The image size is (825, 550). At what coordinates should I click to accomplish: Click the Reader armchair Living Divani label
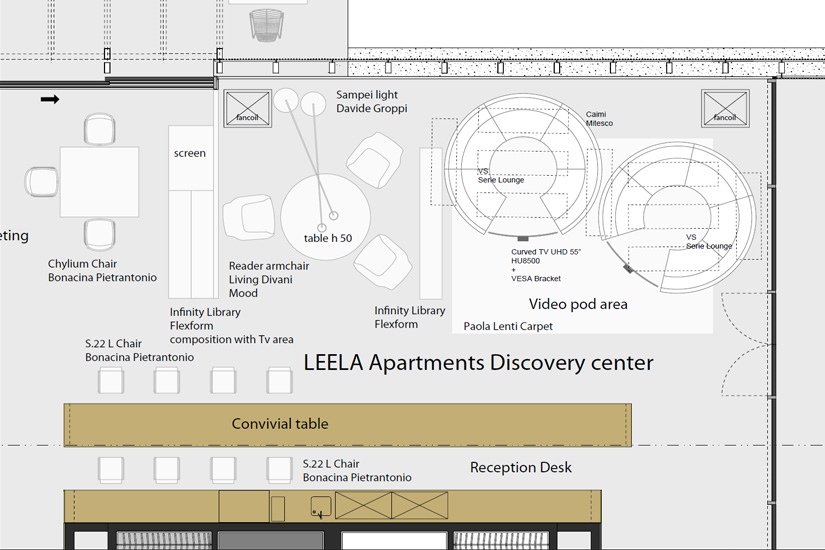point(269,280)
